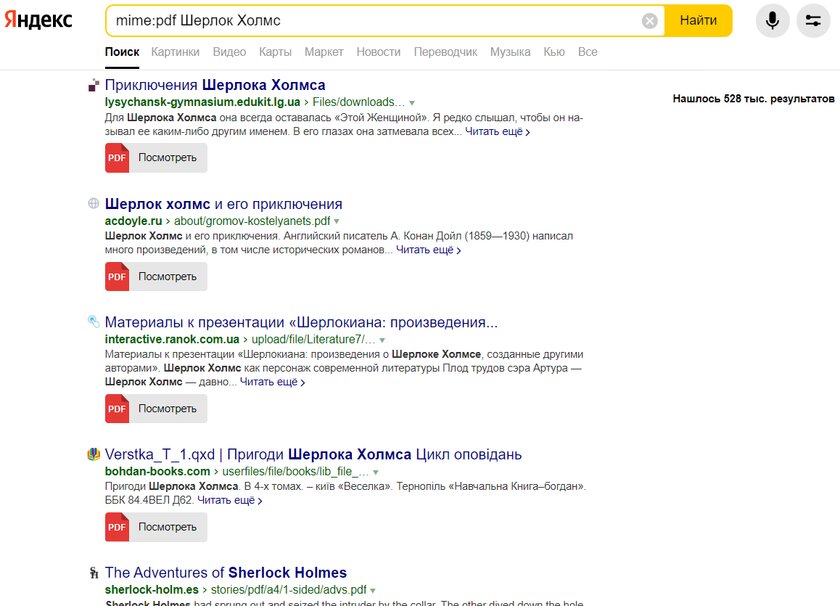Click Посмотреть under the interactive.ranok result
This screenshot has height=606, width=840.
tap(168, 408)
